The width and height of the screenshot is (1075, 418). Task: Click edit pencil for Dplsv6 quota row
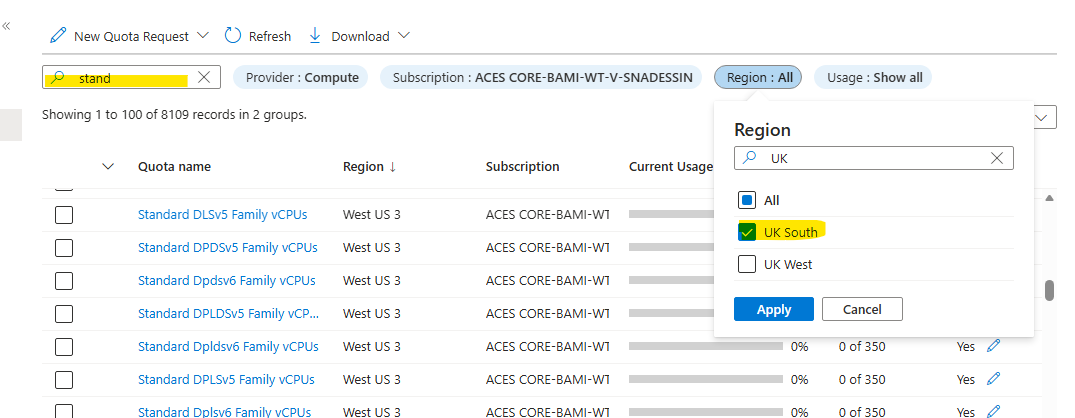(x=993, y=411)
